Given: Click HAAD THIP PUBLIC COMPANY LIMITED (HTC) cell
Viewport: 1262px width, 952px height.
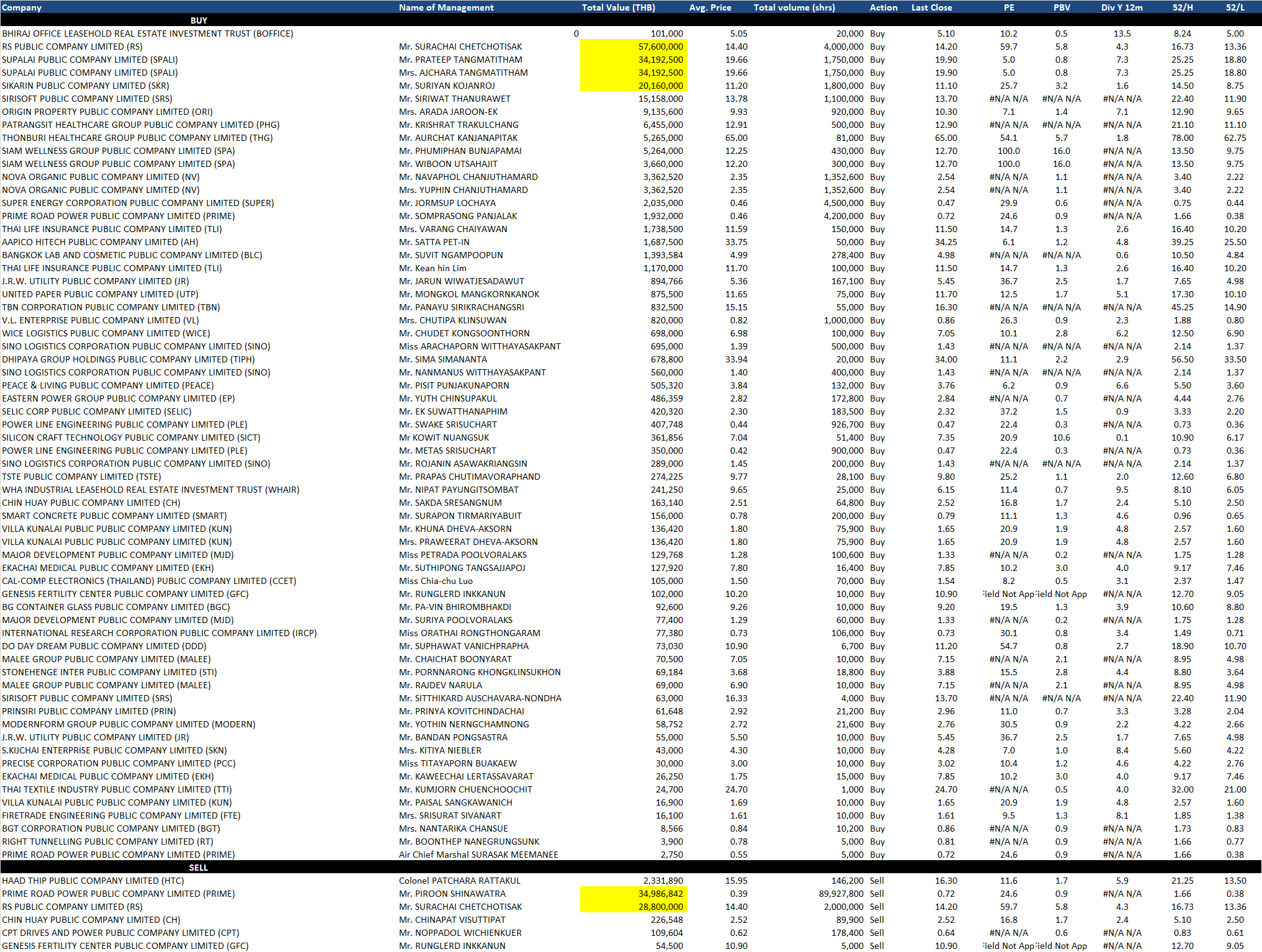Looking at the screenshot, I should pyautogui.click(x=93, y=881).
